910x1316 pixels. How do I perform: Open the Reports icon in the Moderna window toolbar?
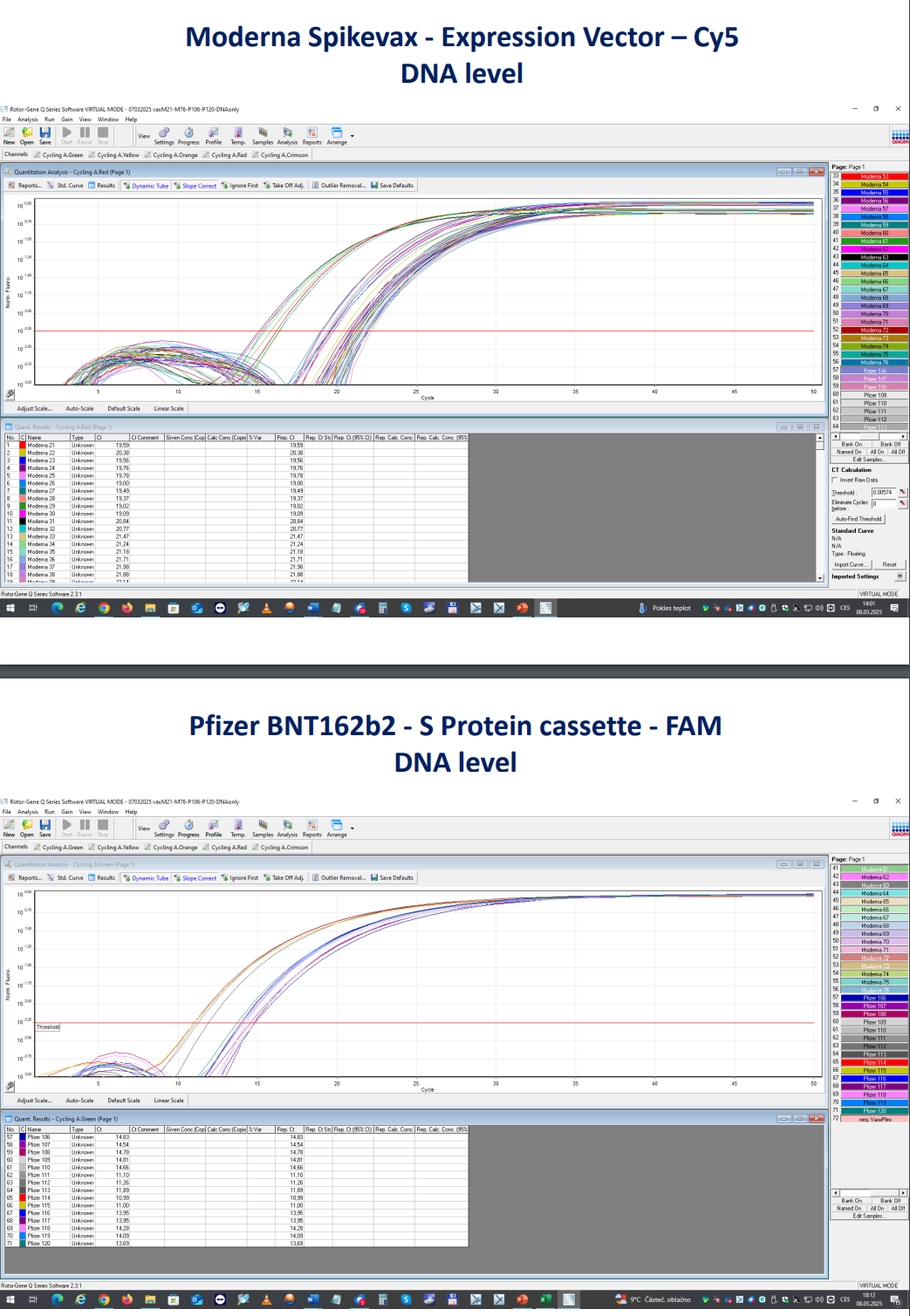click(311, 136)
